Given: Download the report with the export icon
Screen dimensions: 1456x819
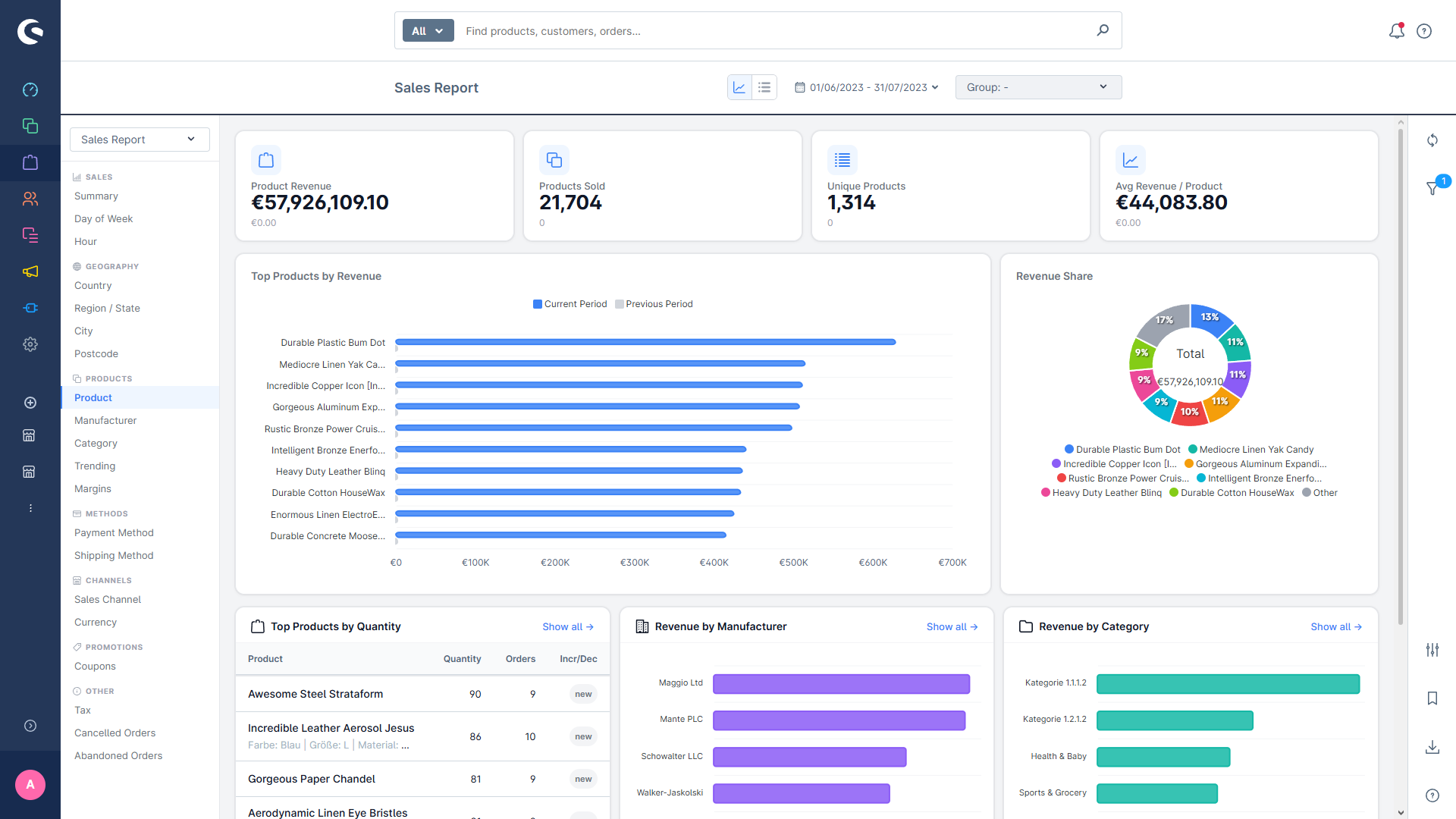Looking at the screenshot, I should click(1432, 747).
